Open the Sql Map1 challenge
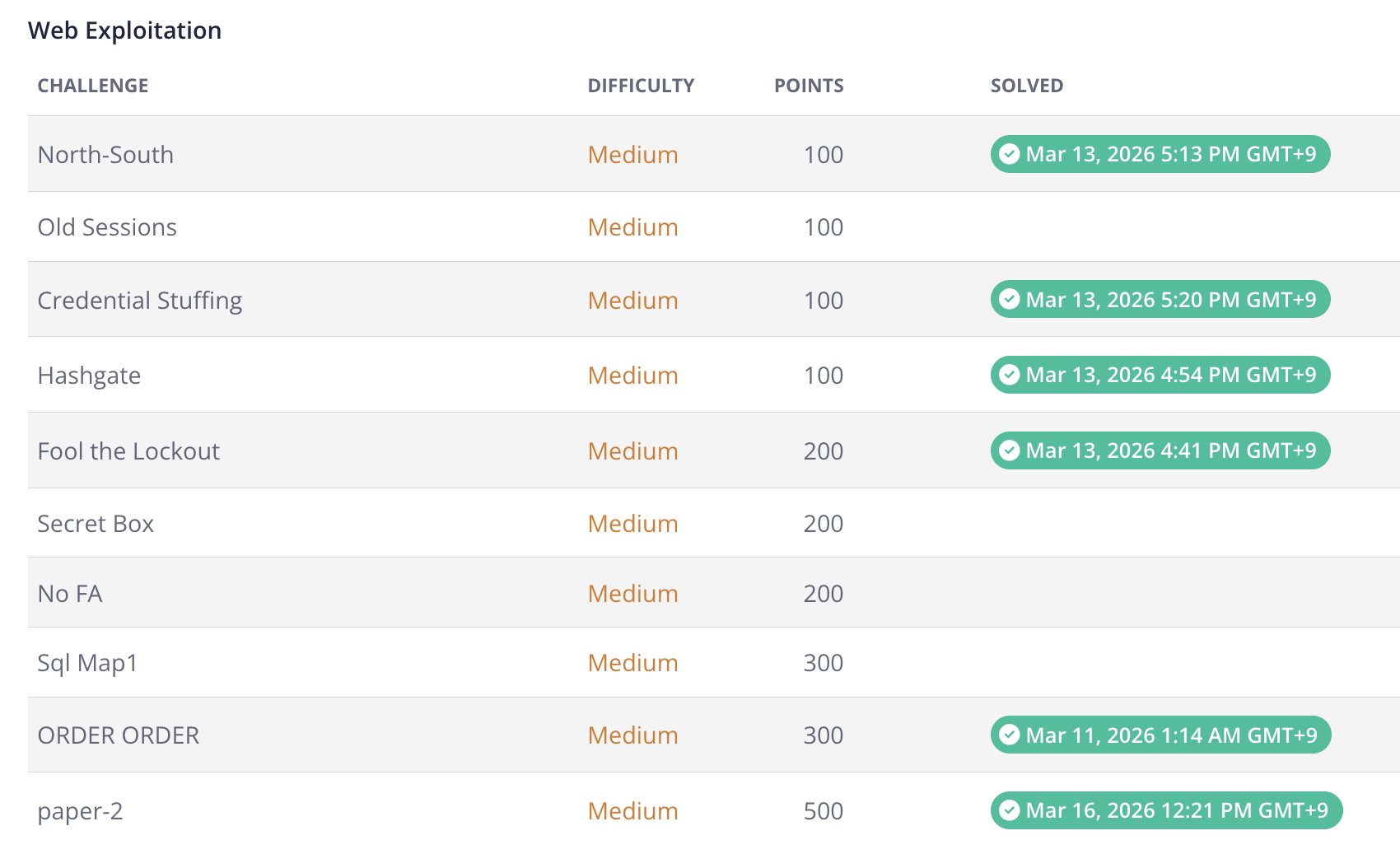The image size is (1400, 868). (x=87, y=663)
